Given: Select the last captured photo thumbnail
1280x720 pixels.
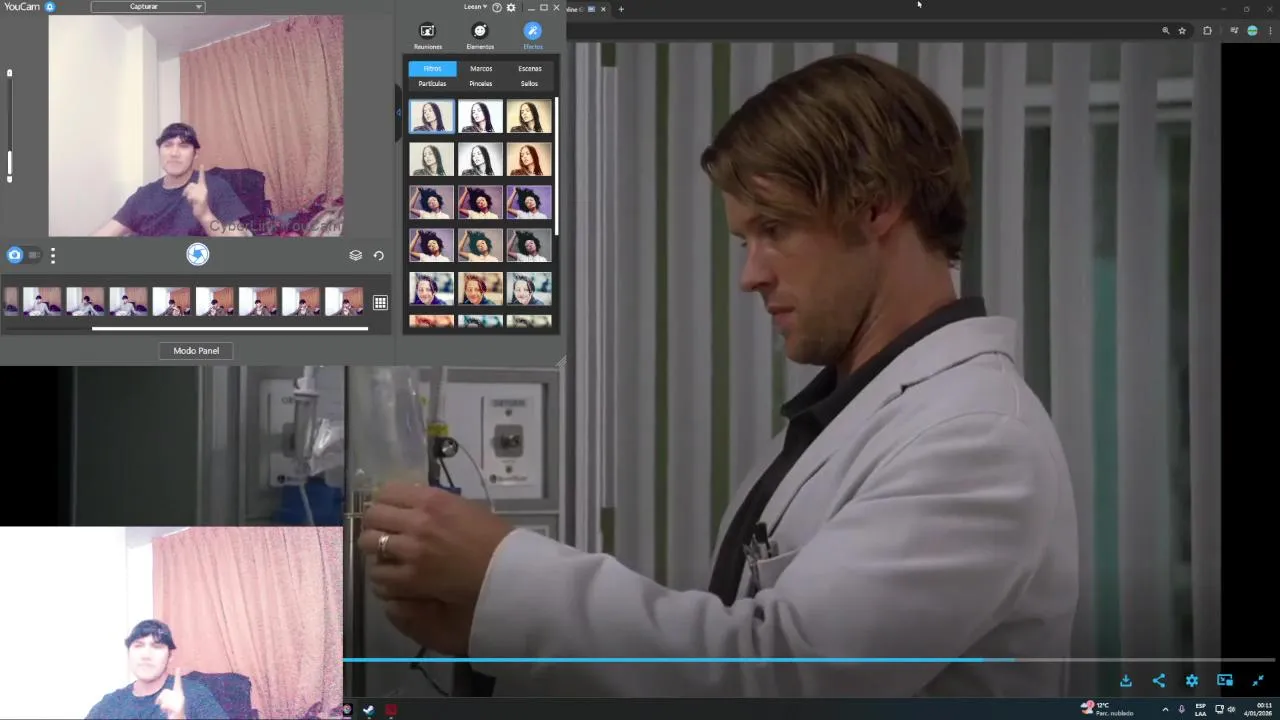Looking at the screenshot, I should [x=344, y=301].
